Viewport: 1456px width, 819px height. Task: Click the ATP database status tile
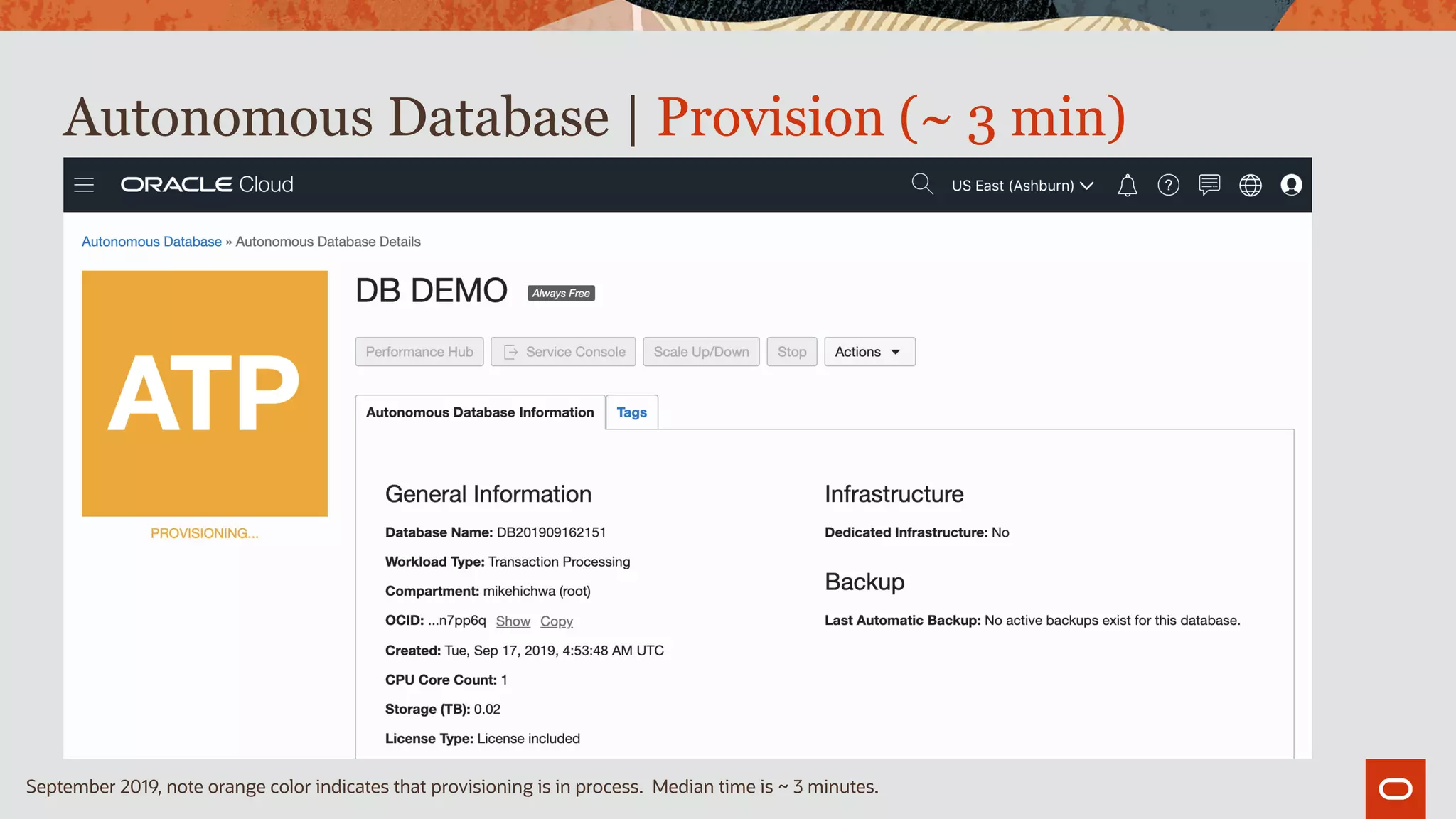click(x=205, y=393)
